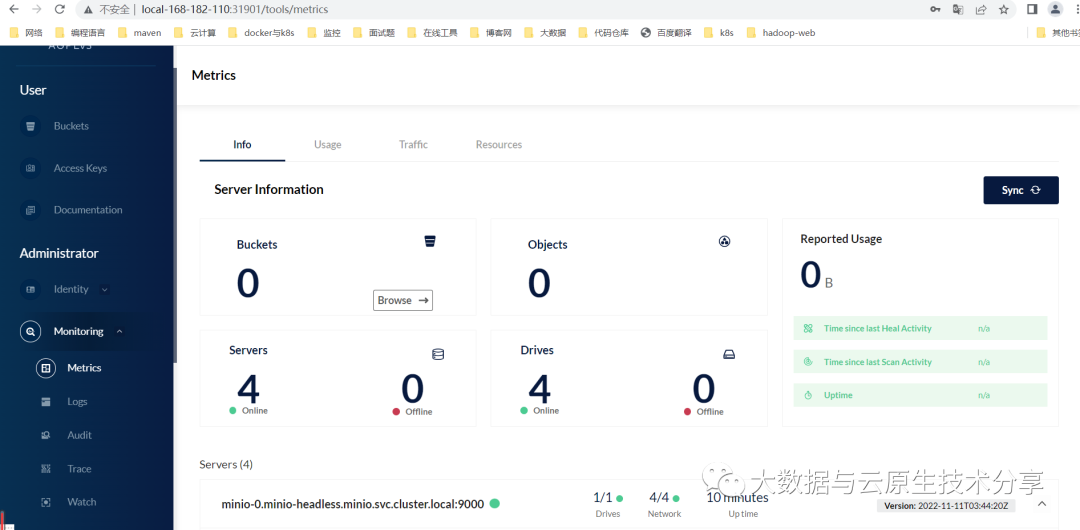This screenshot has height=530, width=1080.
Task: Click the Servers (4) heading
Action: pos(226,465)
